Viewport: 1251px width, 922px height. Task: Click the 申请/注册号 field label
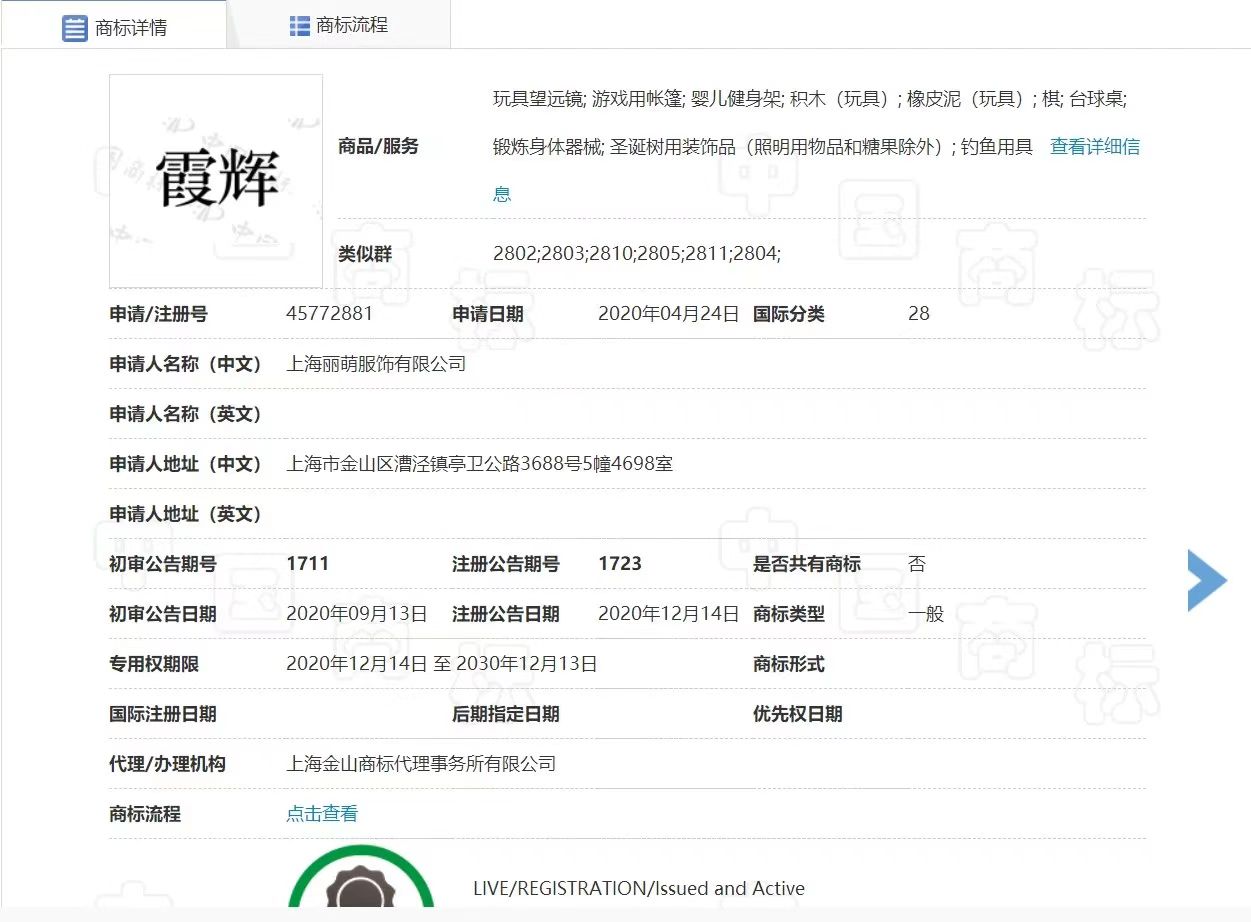[158, 314]
